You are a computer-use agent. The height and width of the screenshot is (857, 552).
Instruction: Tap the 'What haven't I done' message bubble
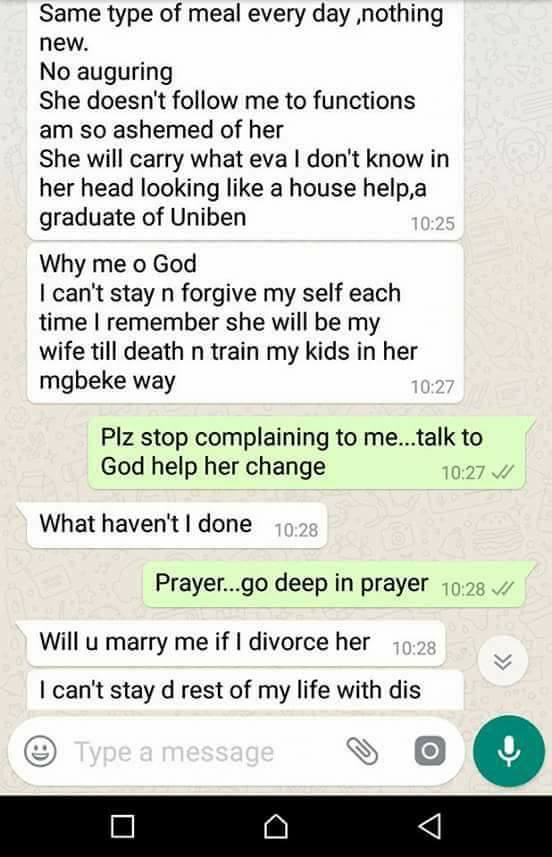click(x=177, y=525)
